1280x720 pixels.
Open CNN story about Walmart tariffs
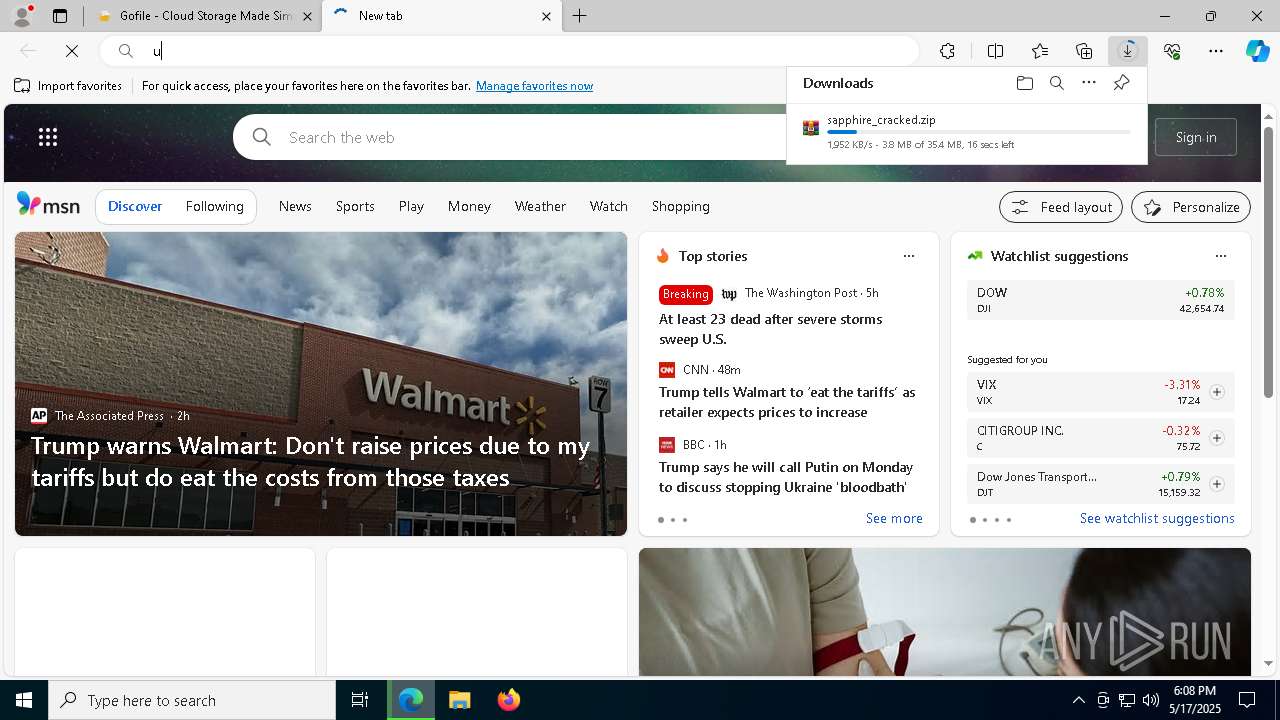point(787,402)
